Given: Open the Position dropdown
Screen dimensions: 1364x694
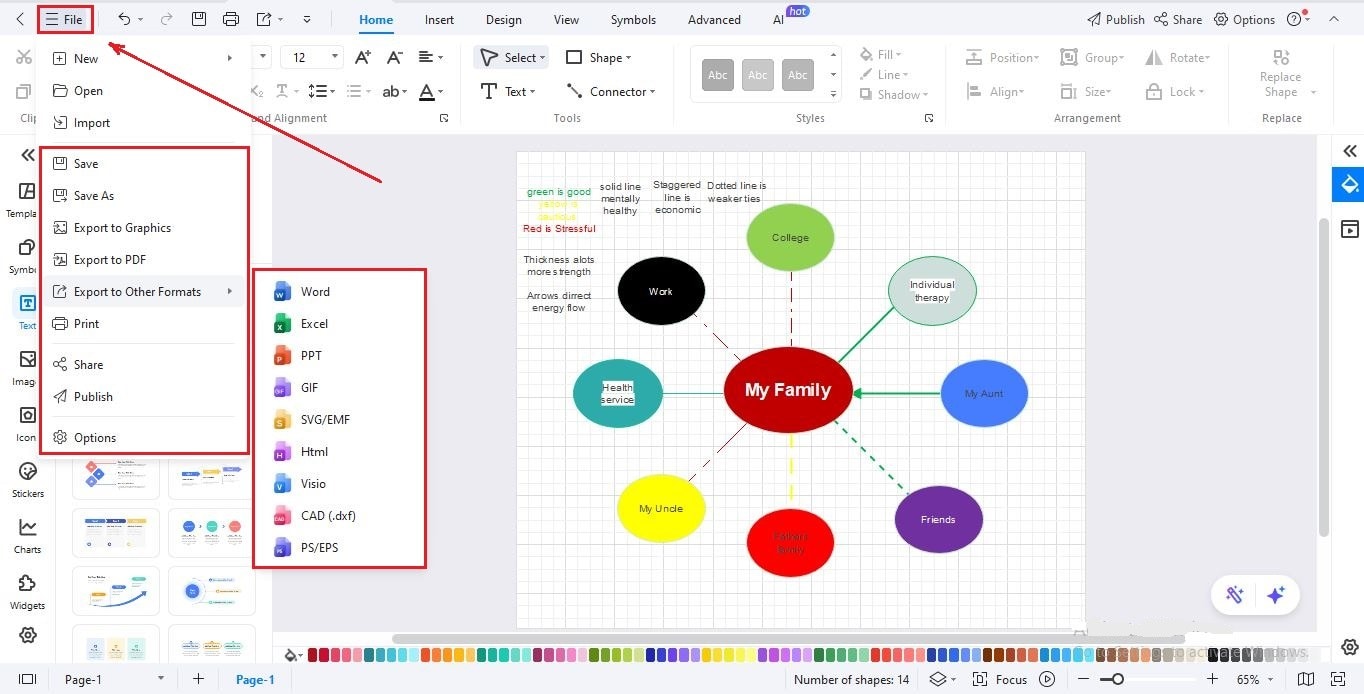Looking at the screenshot, I should [x=1003, y=58].
